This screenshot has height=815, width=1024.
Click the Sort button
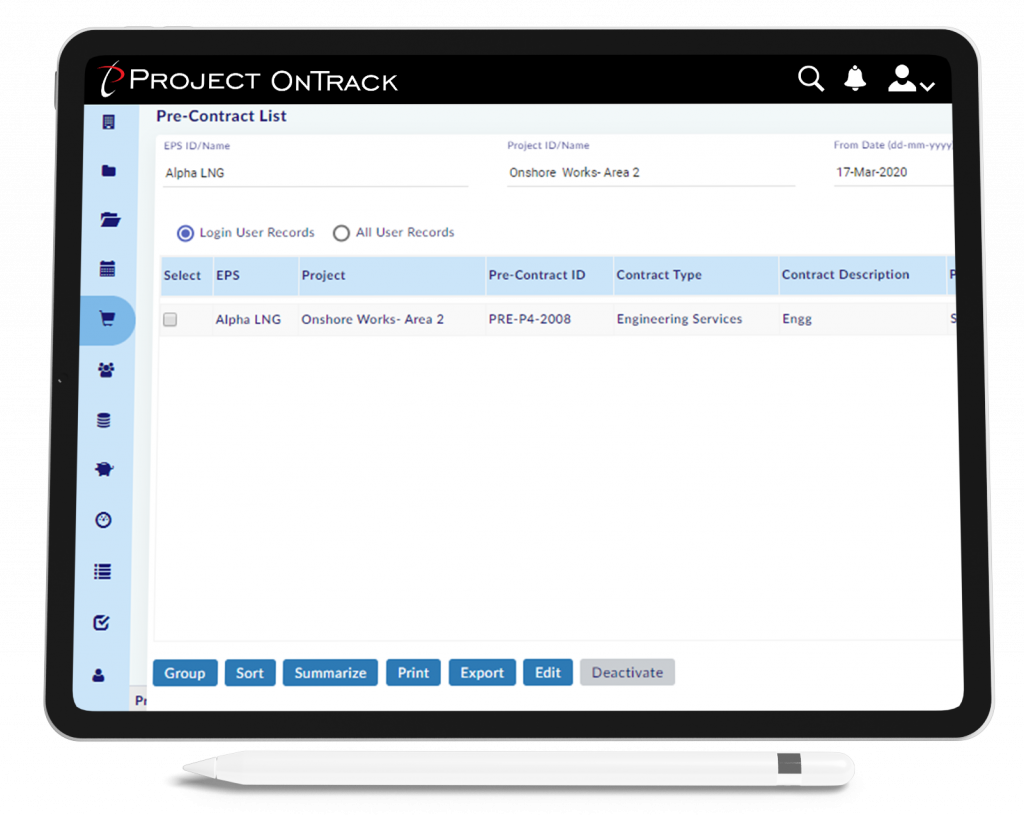[x=250, y=673]
